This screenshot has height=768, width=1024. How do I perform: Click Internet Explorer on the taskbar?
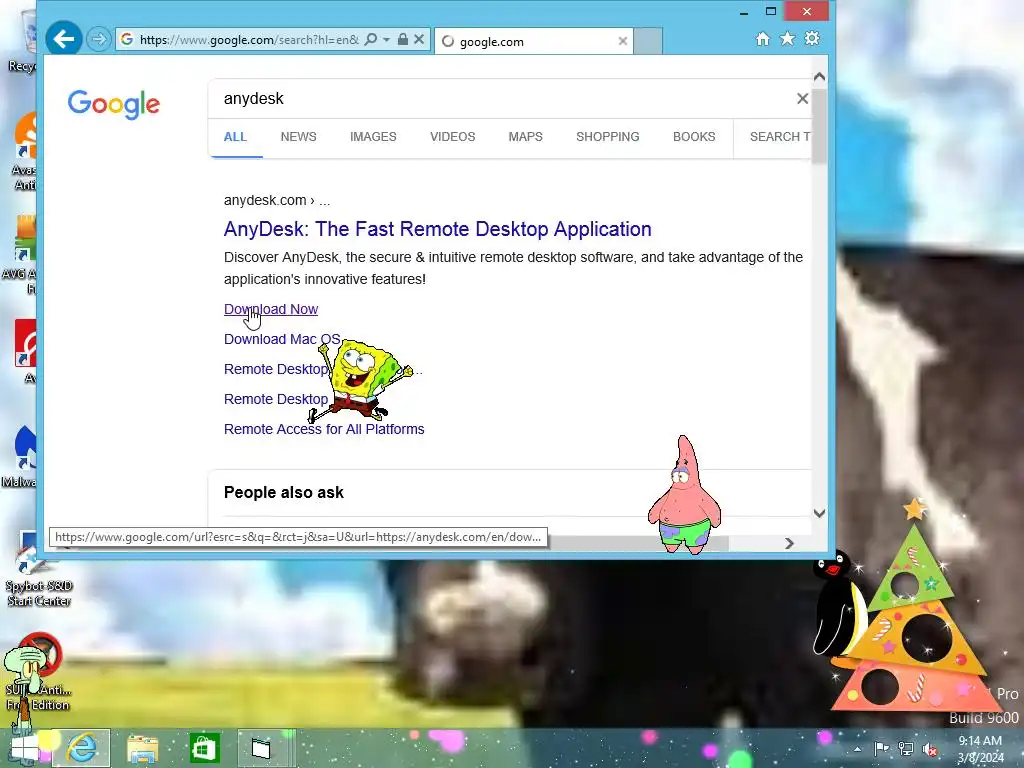point(82,748)
